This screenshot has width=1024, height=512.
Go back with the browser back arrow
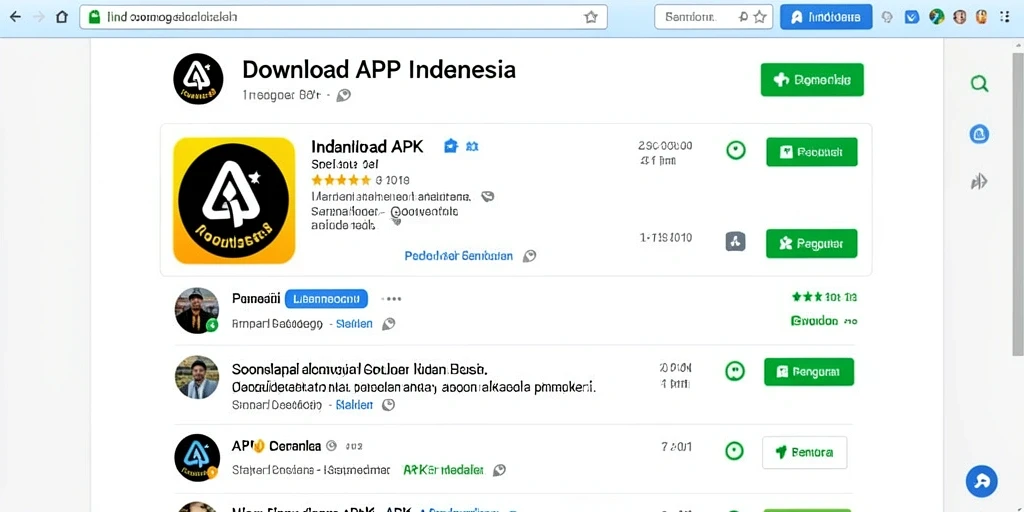click(14, 17)
